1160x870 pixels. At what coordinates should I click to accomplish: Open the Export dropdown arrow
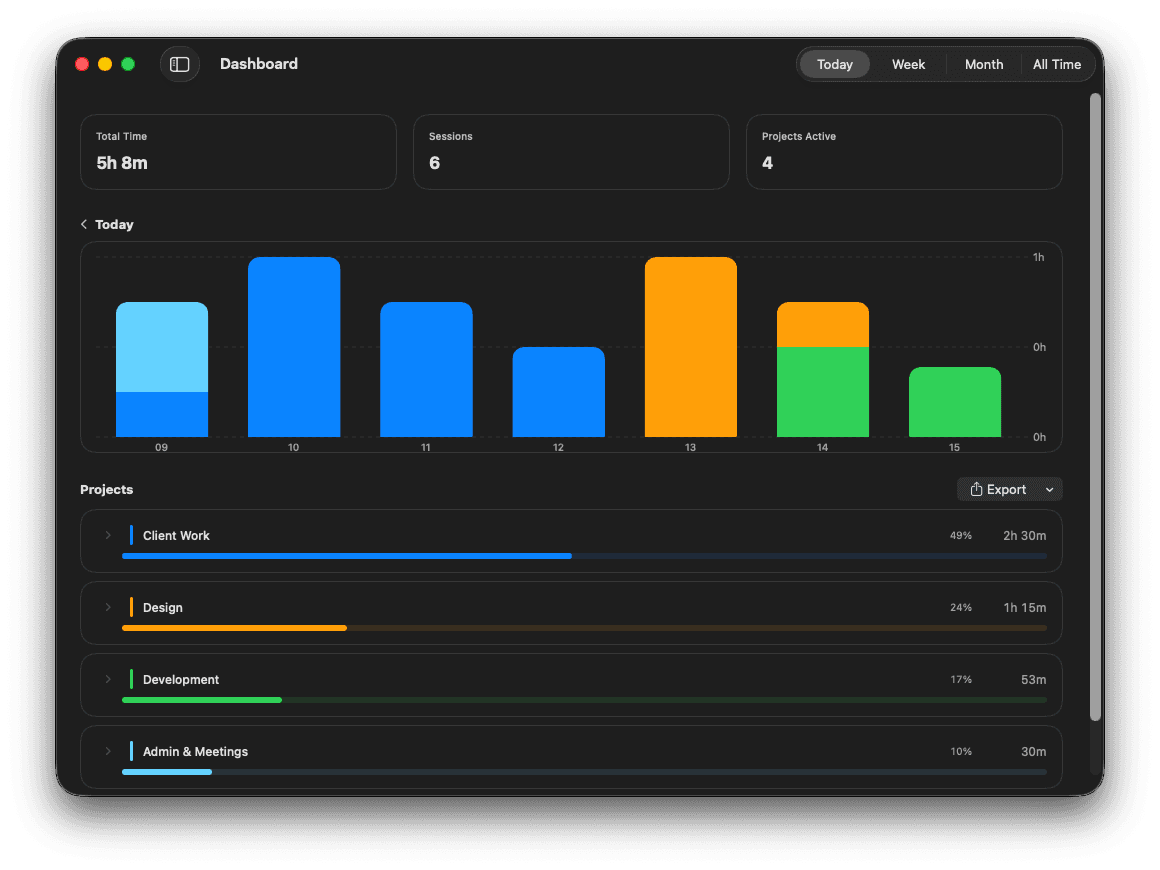tap(1049, 490)
